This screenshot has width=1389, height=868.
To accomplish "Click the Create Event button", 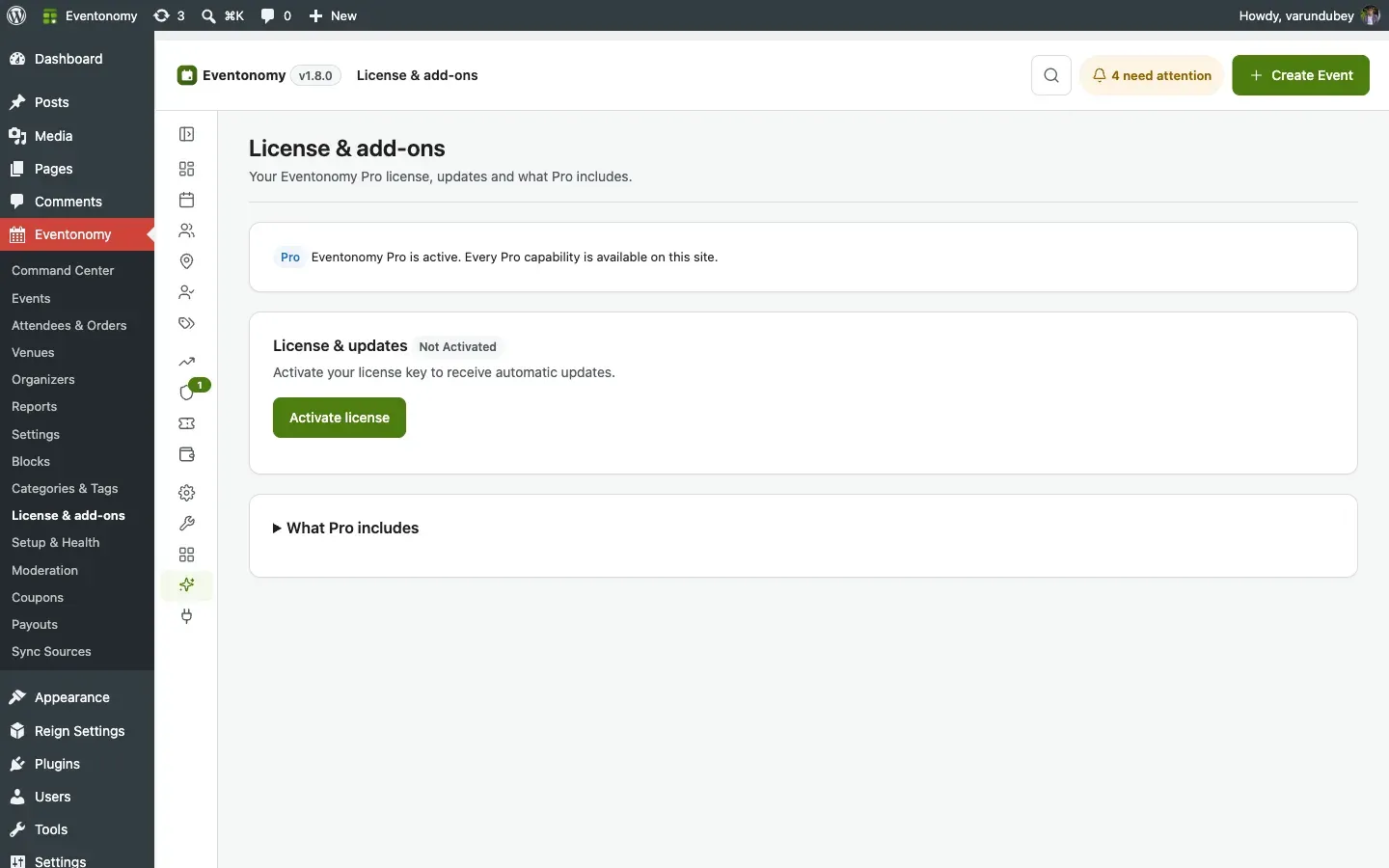I will (1300, 75).
